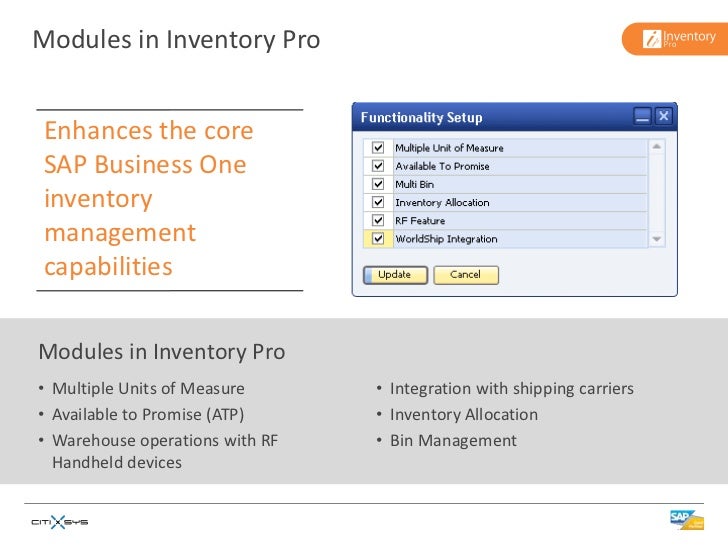Select the Multi Bin row label
The width and height of the screenshot is (728, 546).
click(x=414, y=184)
